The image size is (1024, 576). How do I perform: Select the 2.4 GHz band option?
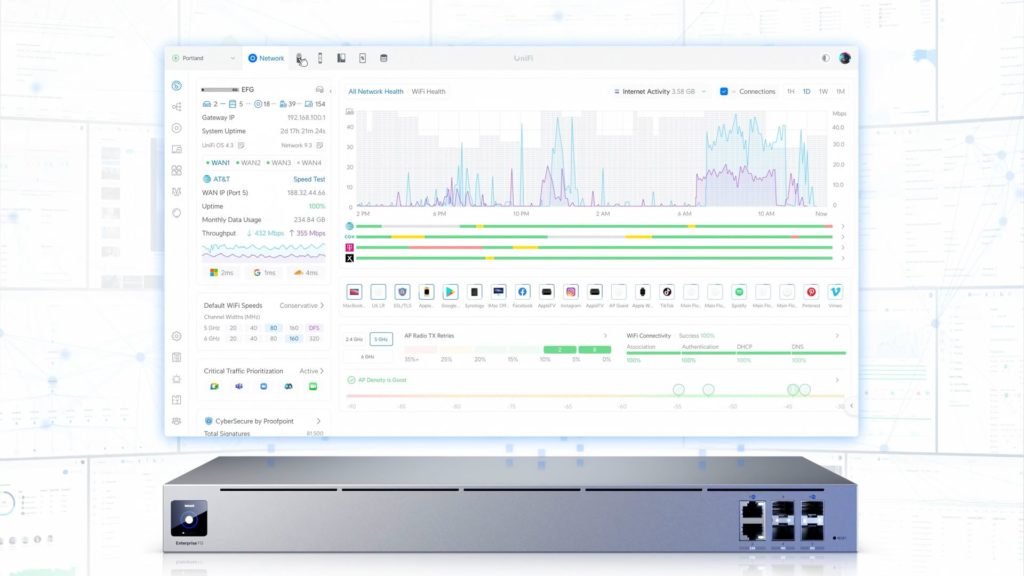click(355, 340)
